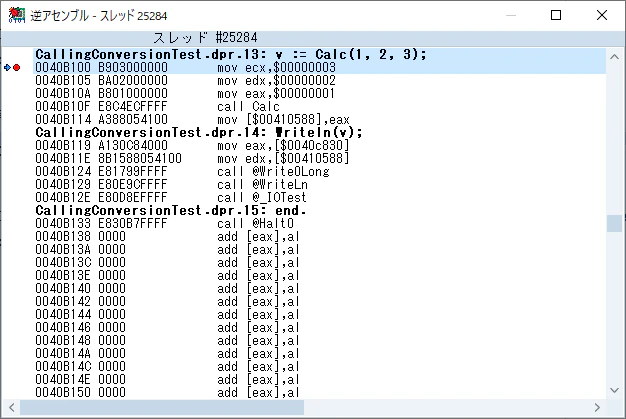The image size is (626, 419).
Task: Click address 0040B138 add instruction
Action: coord(319,236)
